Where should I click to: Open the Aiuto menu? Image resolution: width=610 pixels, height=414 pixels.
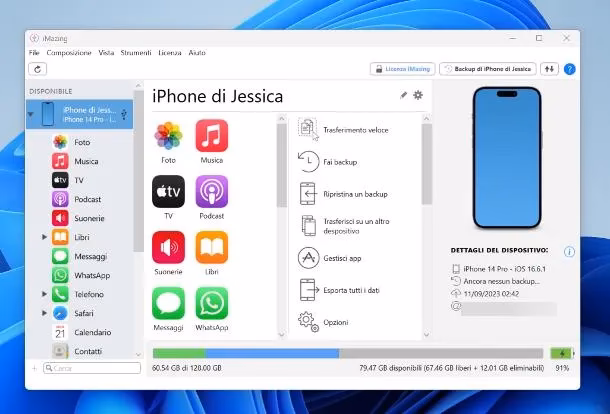[x=197, y=53]
